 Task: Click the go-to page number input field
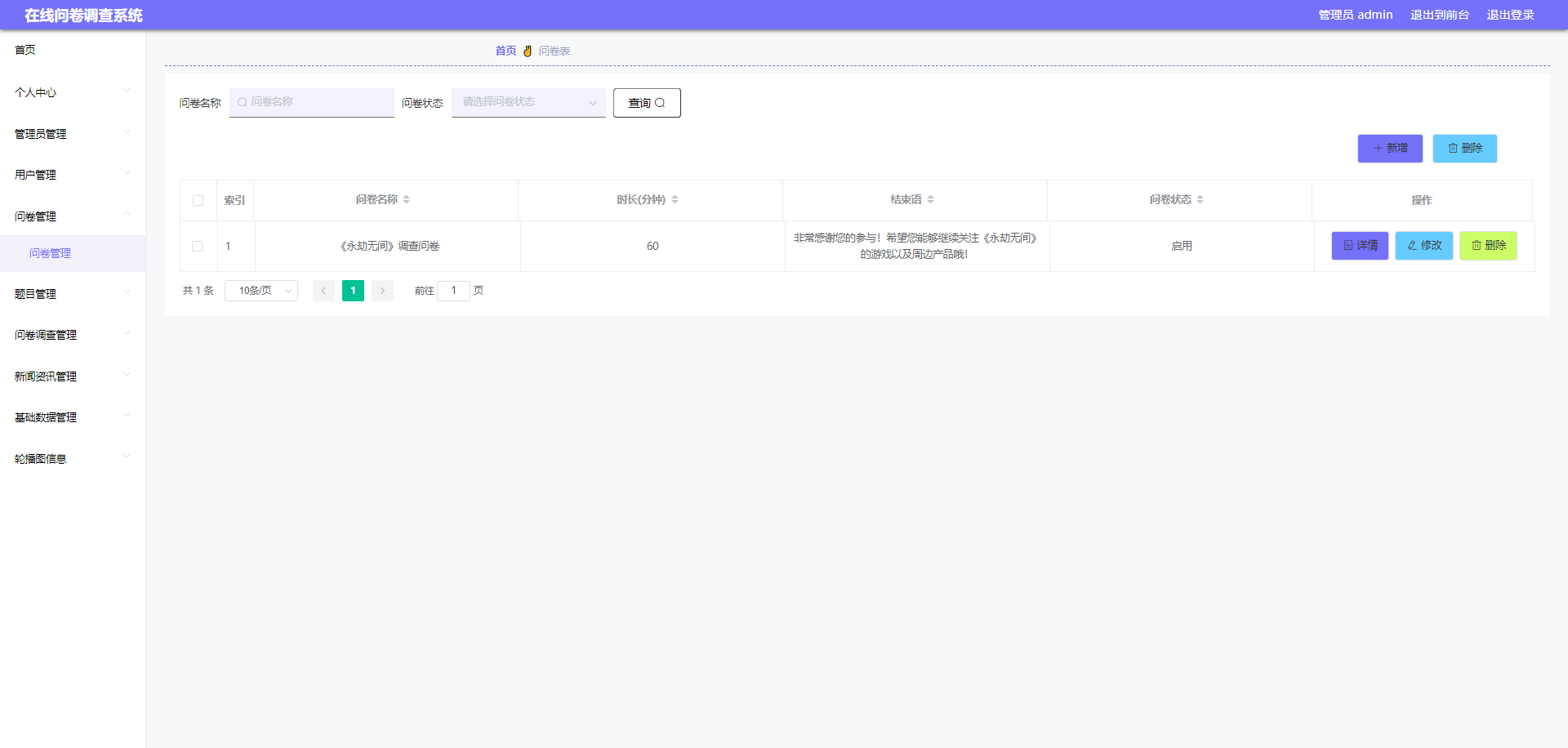point(454,290)
